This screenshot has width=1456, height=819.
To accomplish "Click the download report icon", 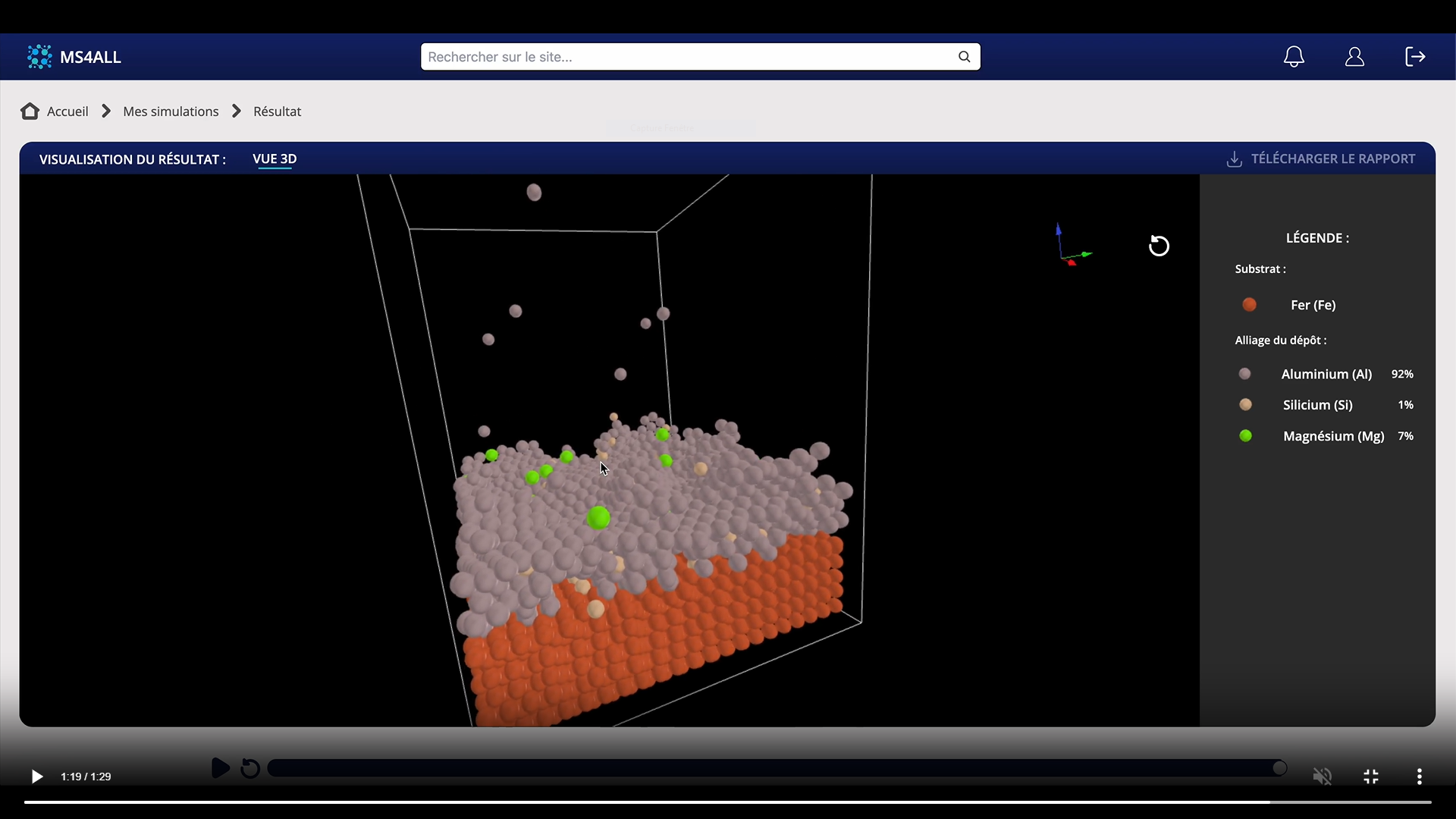I will (1234, 159).
